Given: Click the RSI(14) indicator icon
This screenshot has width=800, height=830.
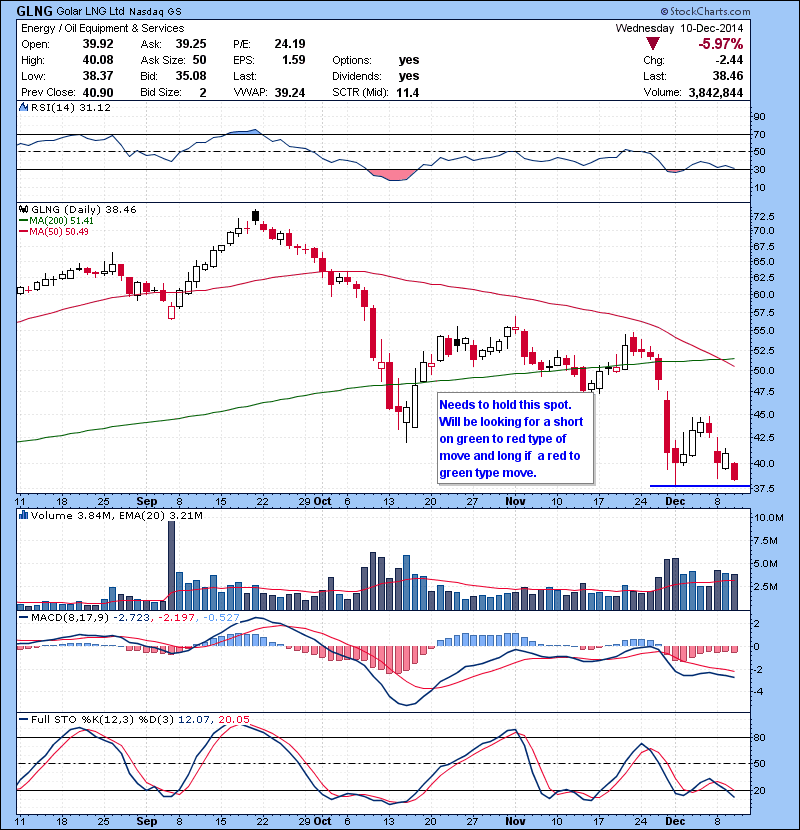Looking at the screenshot, I should pos(23,107).
